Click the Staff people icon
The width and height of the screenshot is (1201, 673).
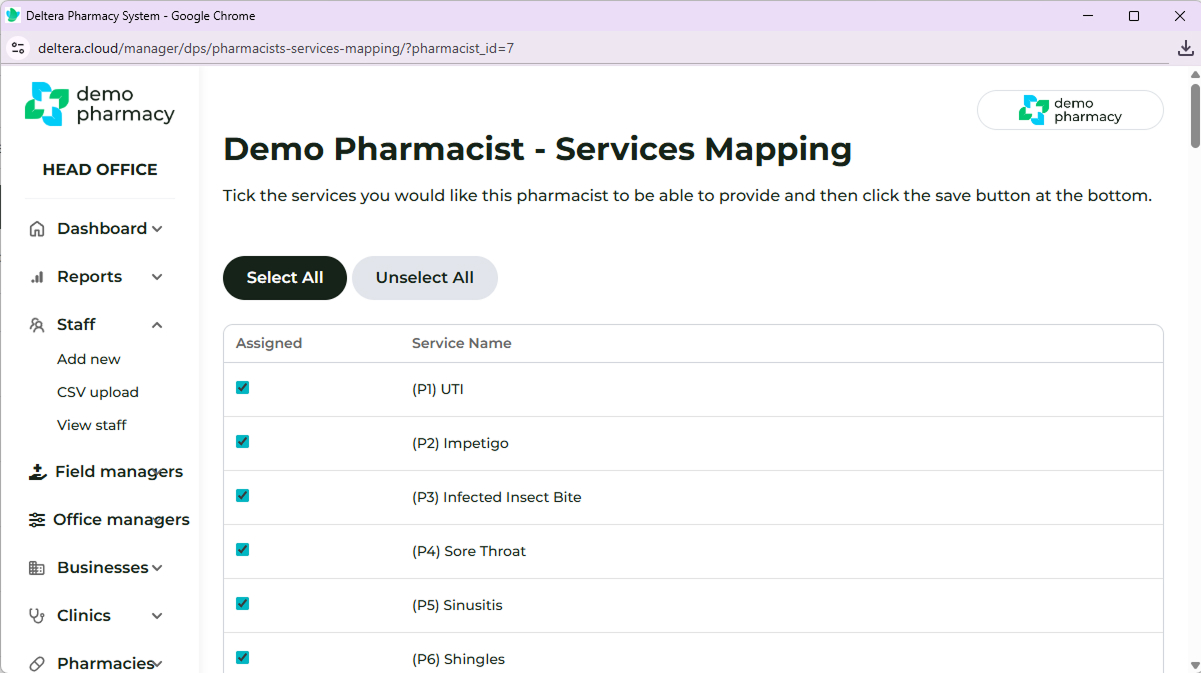coord(37,325)
